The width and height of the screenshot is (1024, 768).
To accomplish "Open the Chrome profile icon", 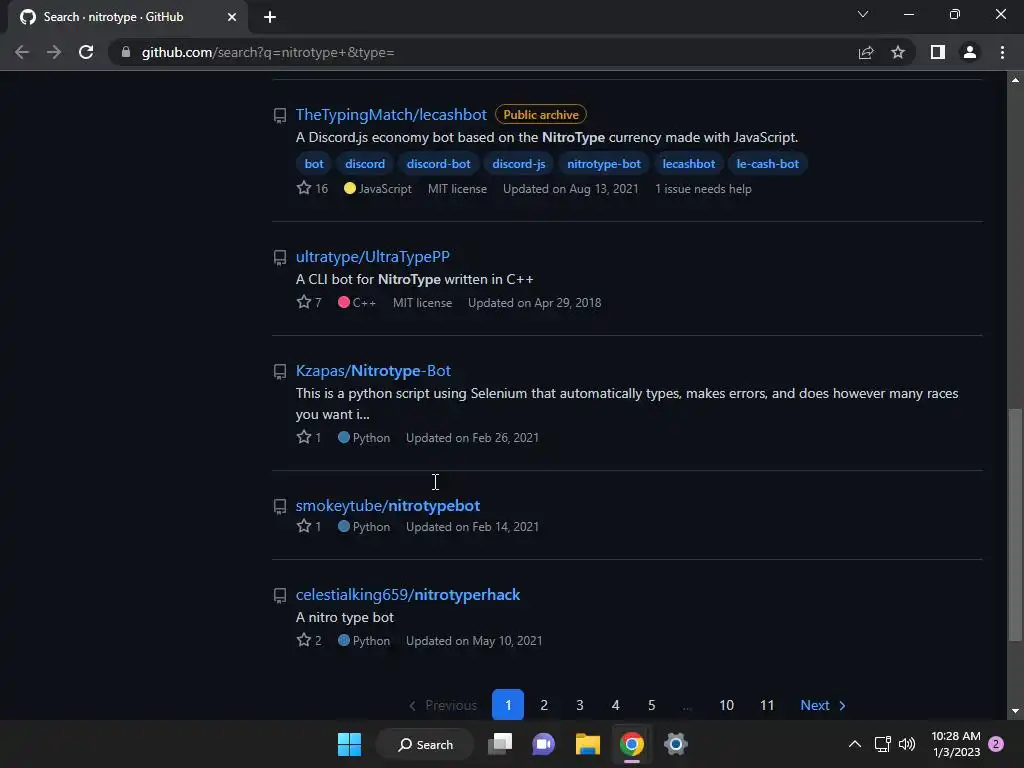I will click(x=970, y=52).
